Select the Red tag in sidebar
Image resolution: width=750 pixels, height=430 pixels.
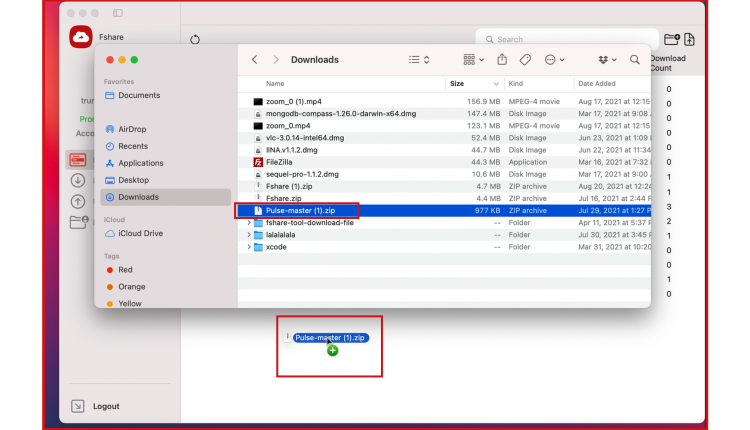[x=165, y=270]
